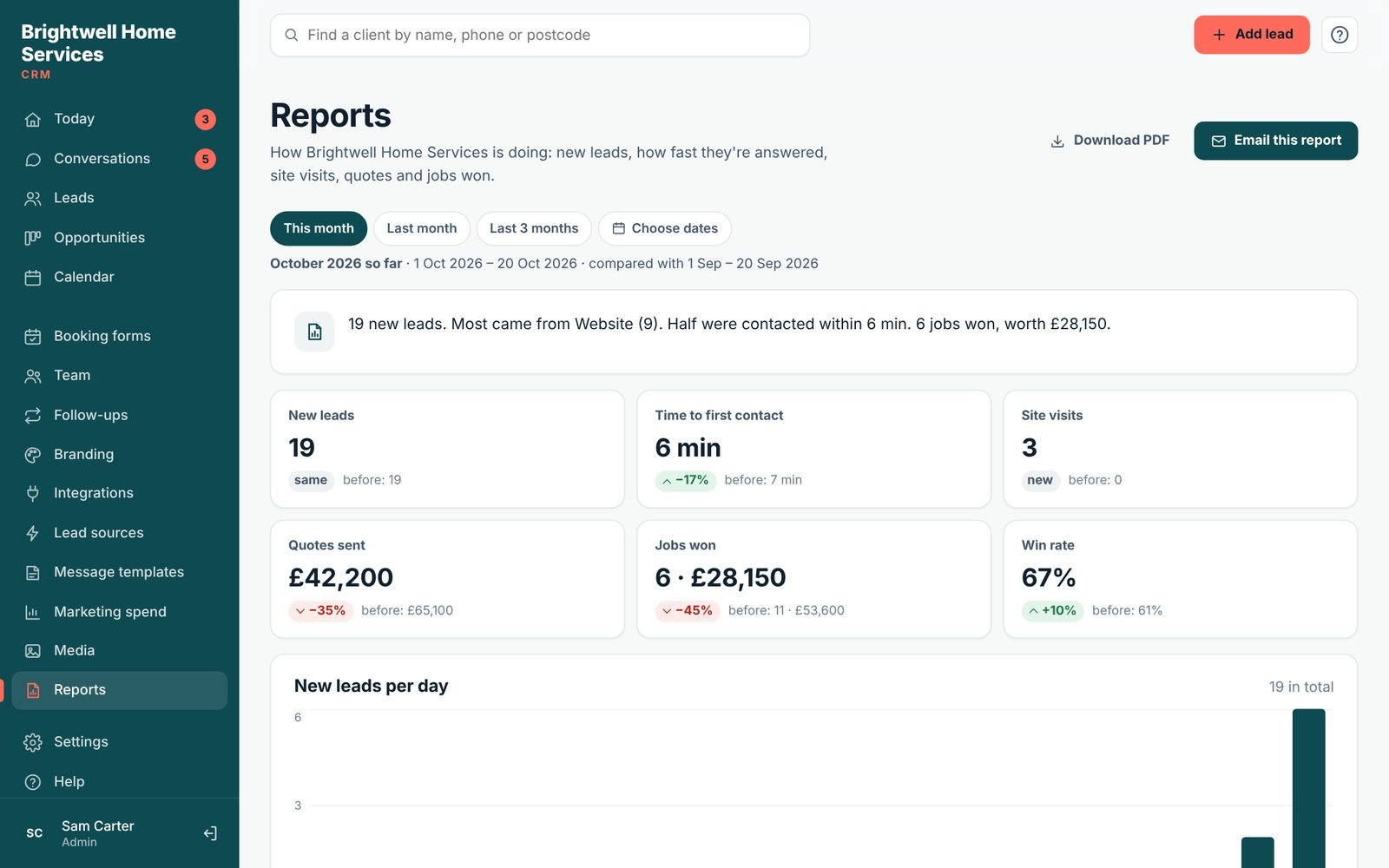Open the Choose dates picker
This screenshot has height=868, width=1389.
[665, 228]
